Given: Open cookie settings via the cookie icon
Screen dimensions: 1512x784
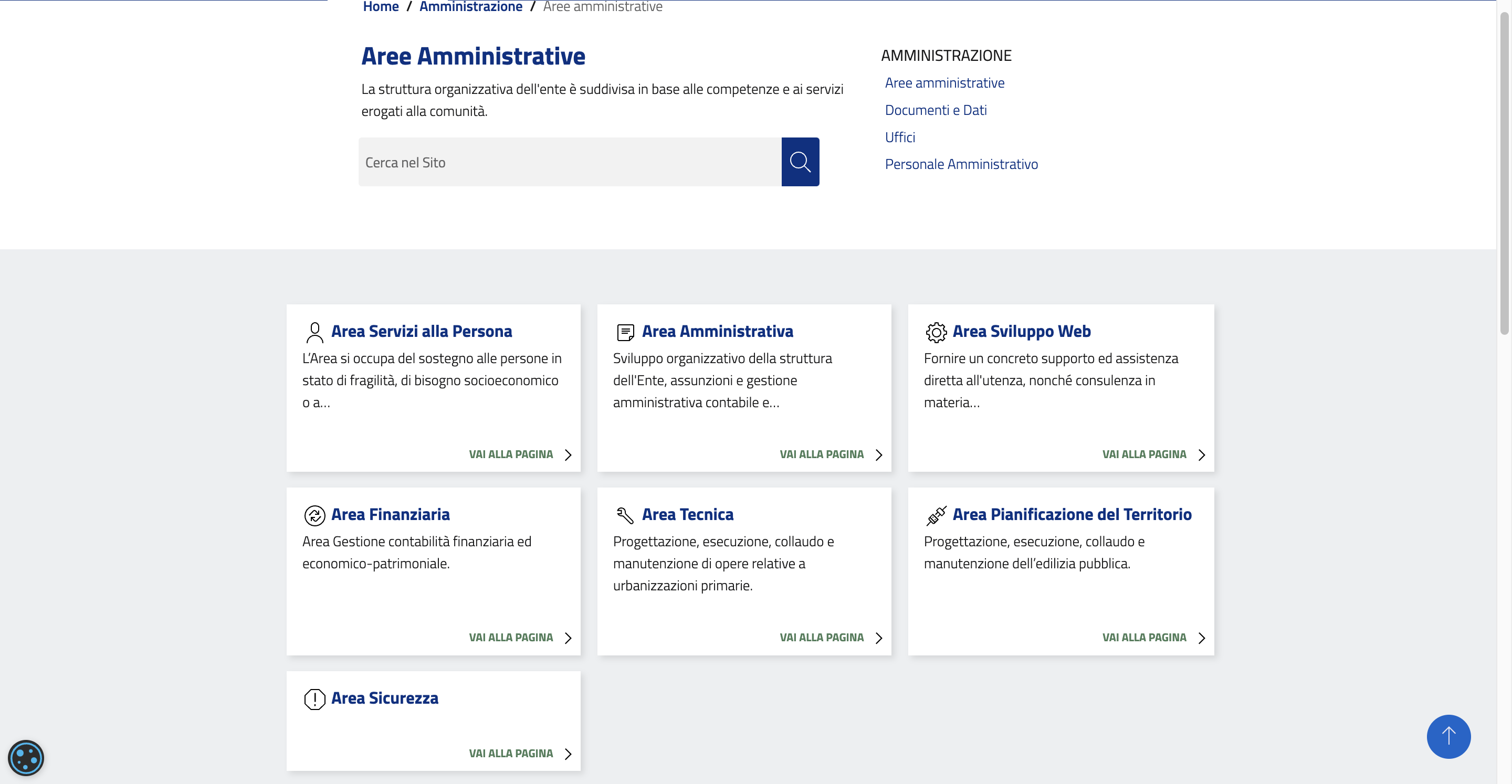Looking at the screenshot, I should click(x=26, y=758).
